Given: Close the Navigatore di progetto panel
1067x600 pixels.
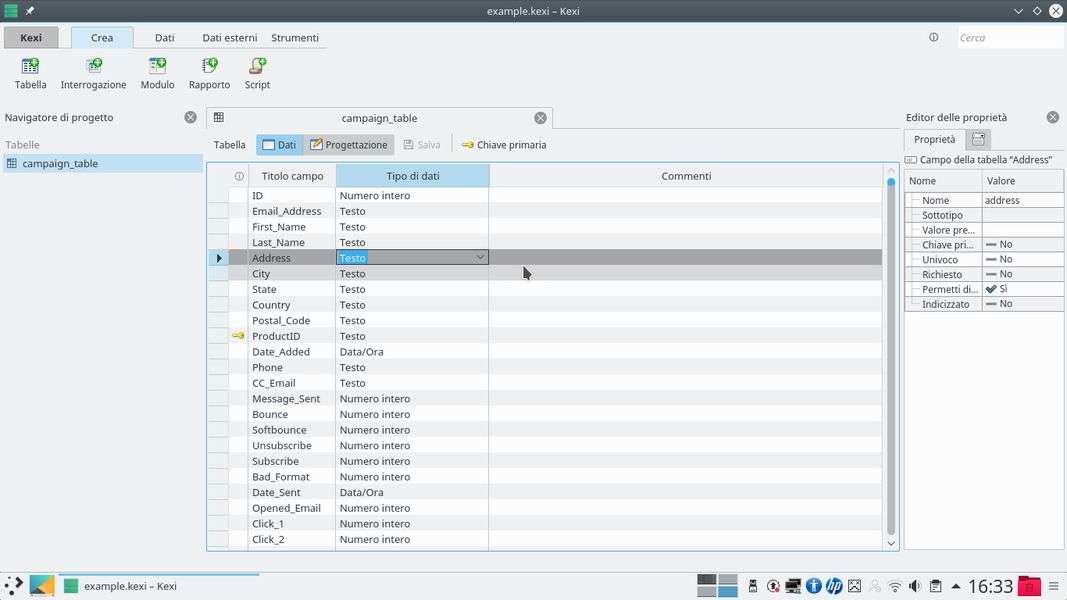Looking at the screenshot, I should pos(190,118).
